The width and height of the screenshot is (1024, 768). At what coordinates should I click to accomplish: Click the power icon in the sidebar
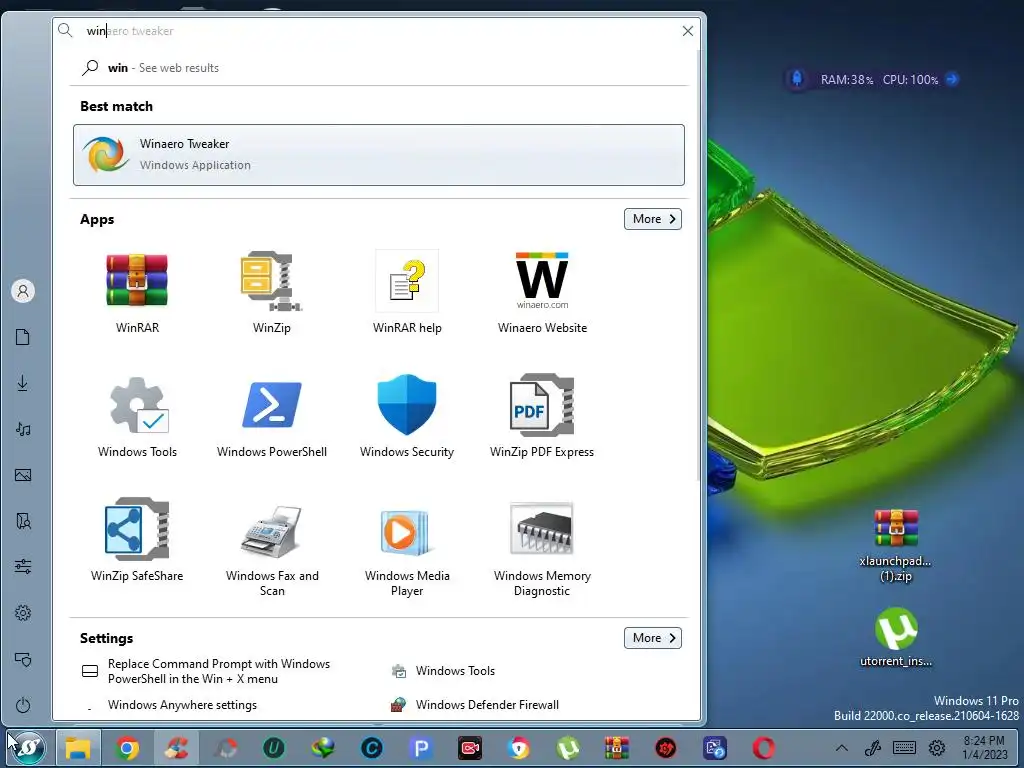pyautogui.click(x=23, y=705)
